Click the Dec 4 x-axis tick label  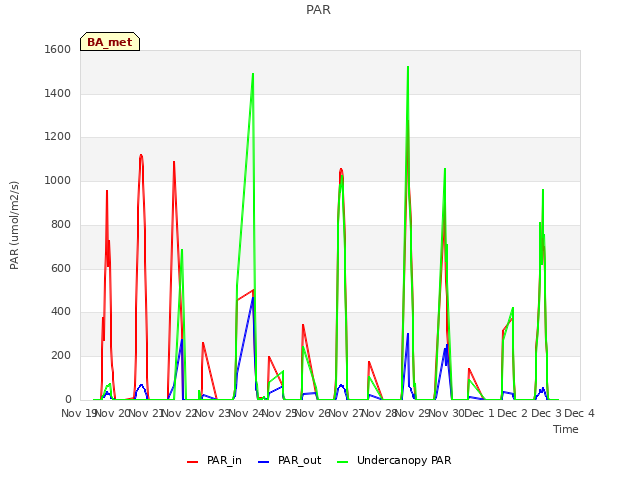click(x=579, y=413)
